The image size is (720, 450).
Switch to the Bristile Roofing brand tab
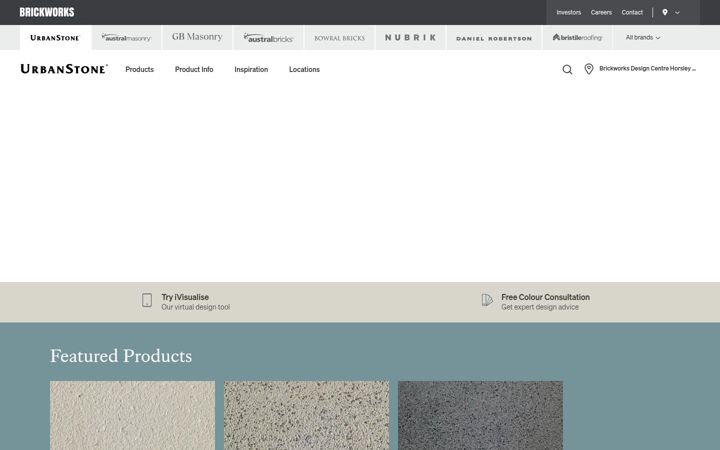(x=578, y=38)
